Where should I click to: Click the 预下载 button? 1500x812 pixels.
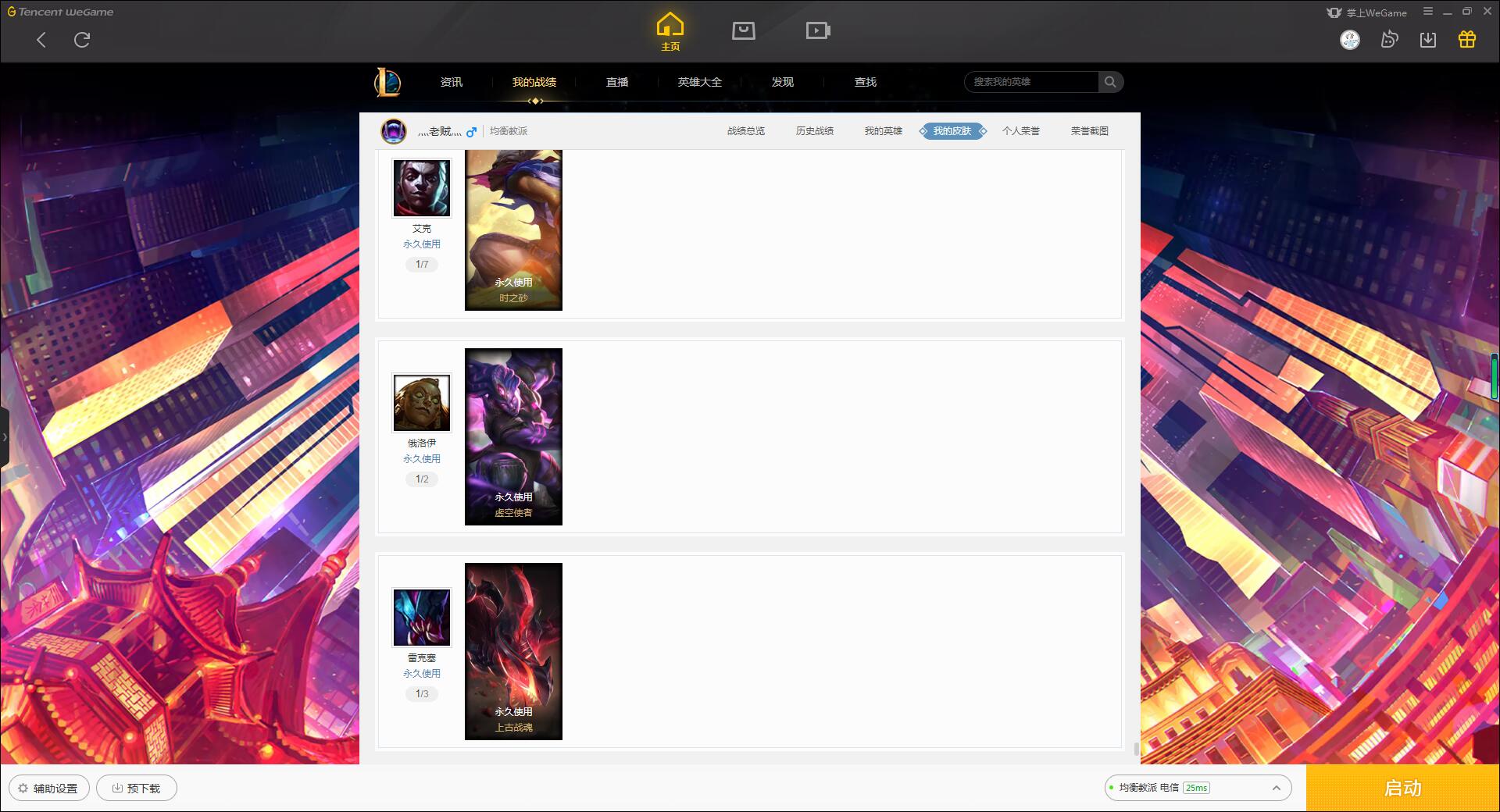tap(136, 789)
